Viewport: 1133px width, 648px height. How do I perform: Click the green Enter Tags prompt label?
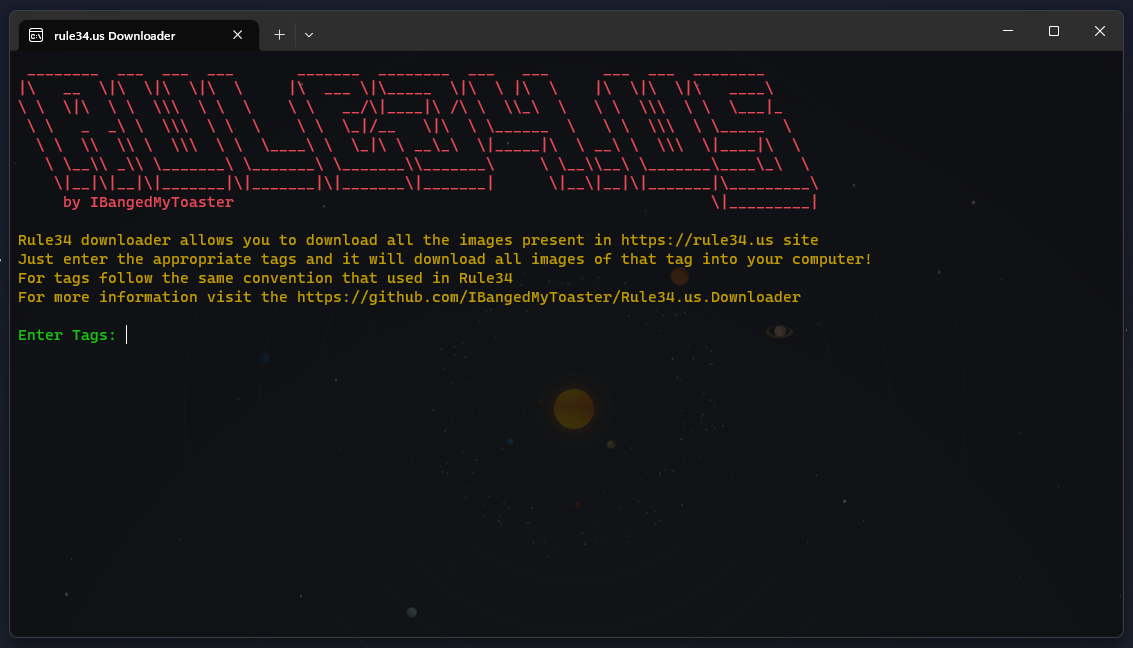click(x=64, y=334)
